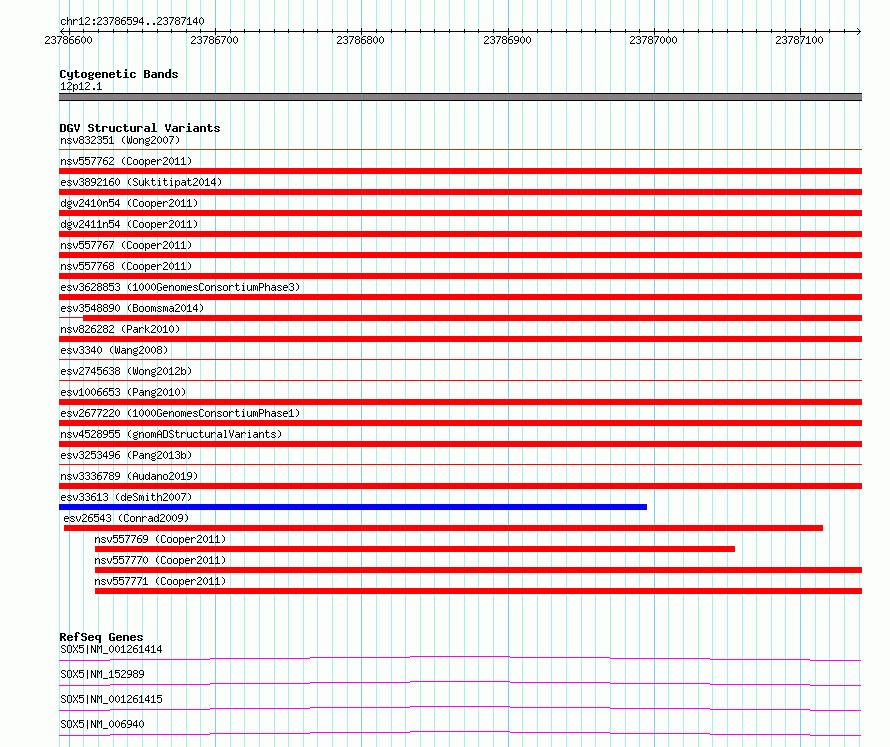890x747 pixels.
Task: Click the DGV Structural Variants track heading
Action: pos(140,128)
